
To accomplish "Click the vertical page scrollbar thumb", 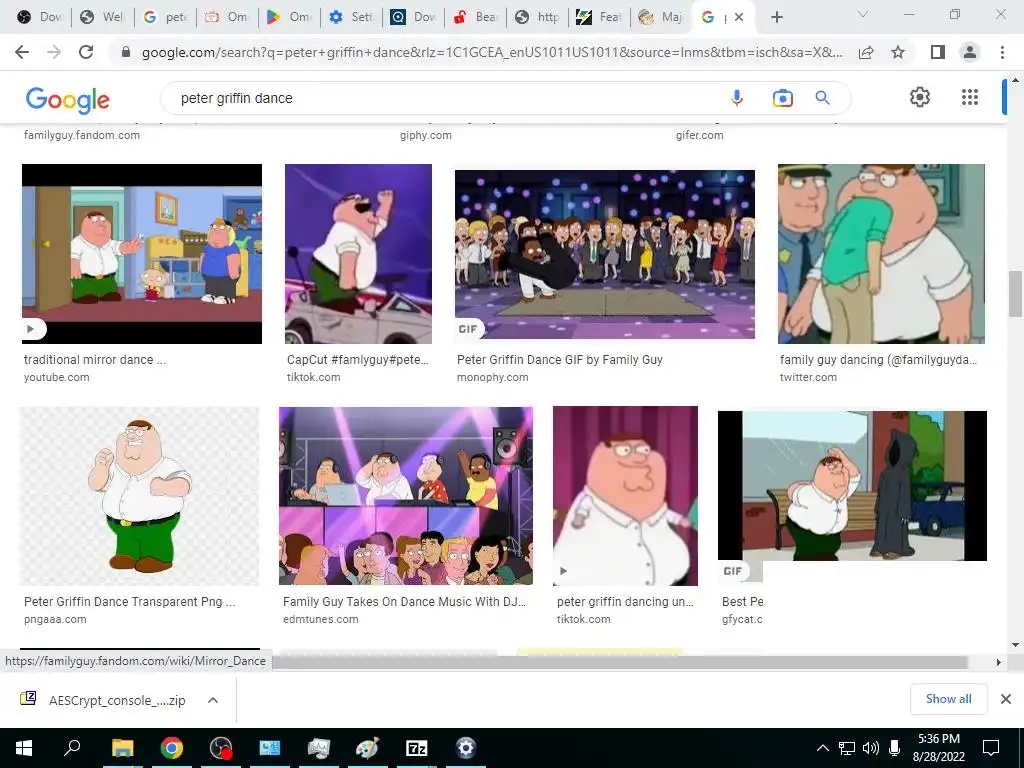I will (x=1015, y=294).
